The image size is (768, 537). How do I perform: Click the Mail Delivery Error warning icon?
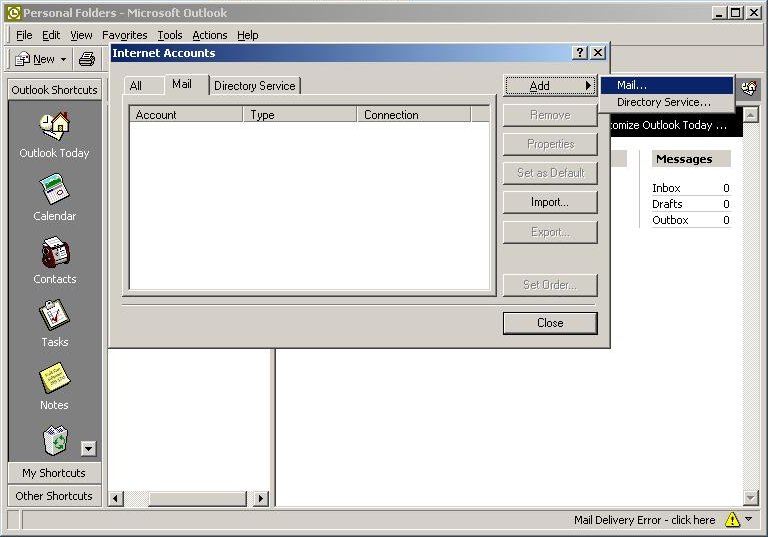coord(732,520)
